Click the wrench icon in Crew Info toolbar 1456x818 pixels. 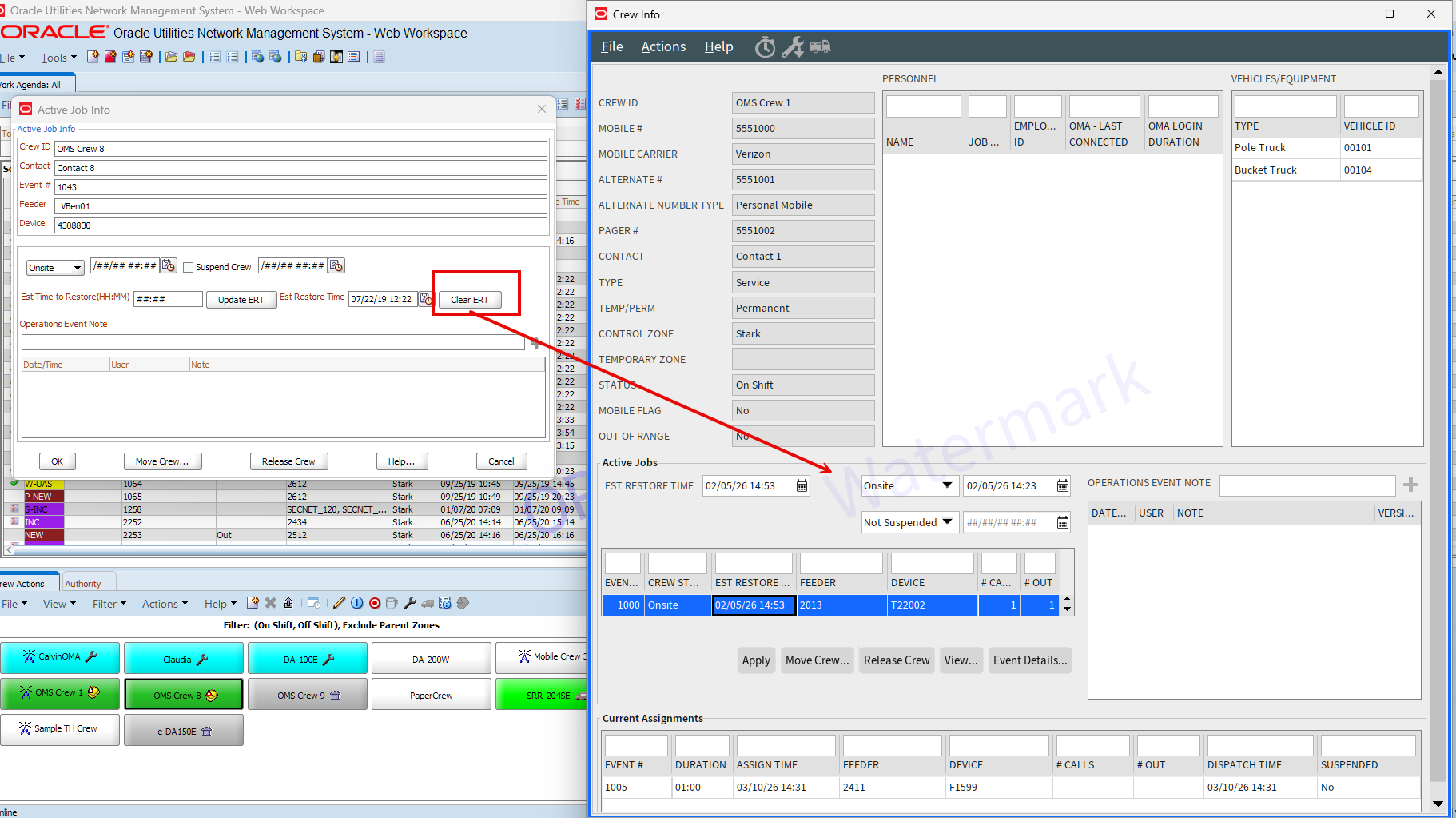click(x=792, y=47)
